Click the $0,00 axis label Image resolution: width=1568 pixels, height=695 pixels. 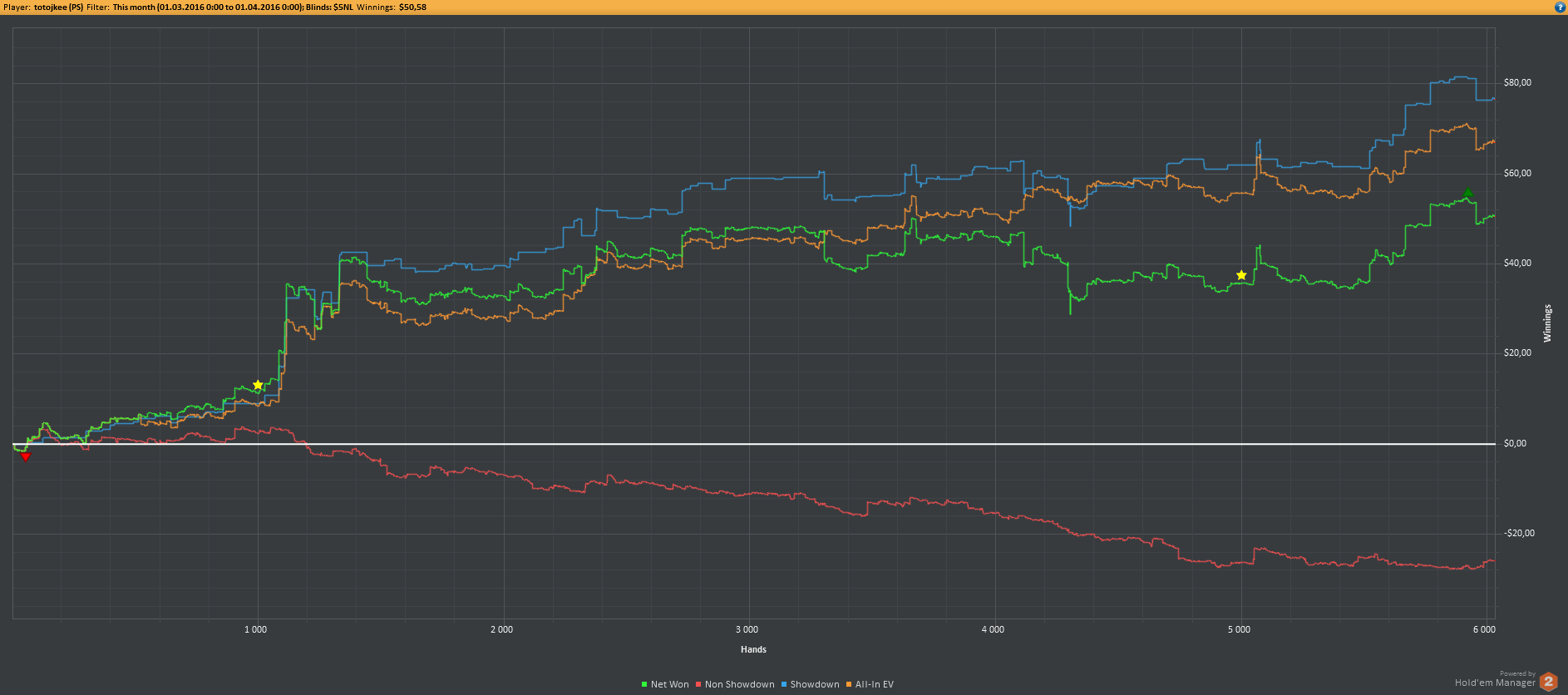pyautogui.click(x=1515, y=444)
